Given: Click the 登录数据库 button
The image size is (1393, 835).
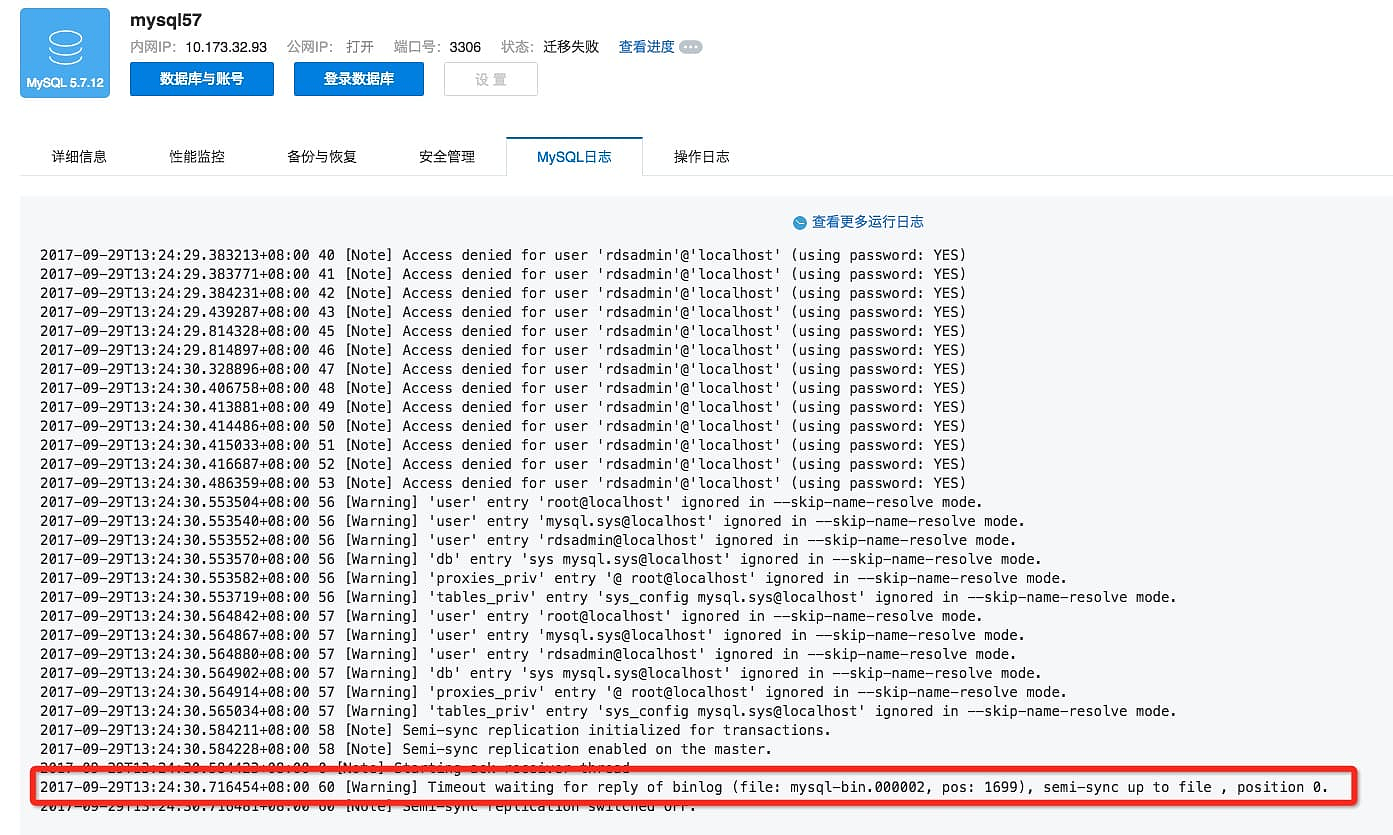Looking at the screenshot, I should click(x=358, y=79).
